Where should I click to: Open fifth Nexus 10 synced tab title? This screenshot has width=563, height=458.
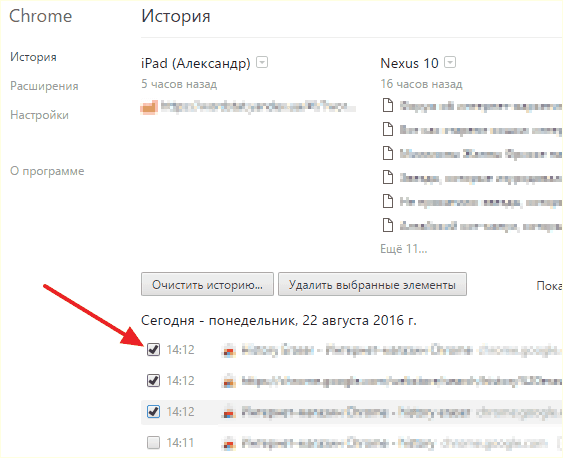(x=481, y=202)
